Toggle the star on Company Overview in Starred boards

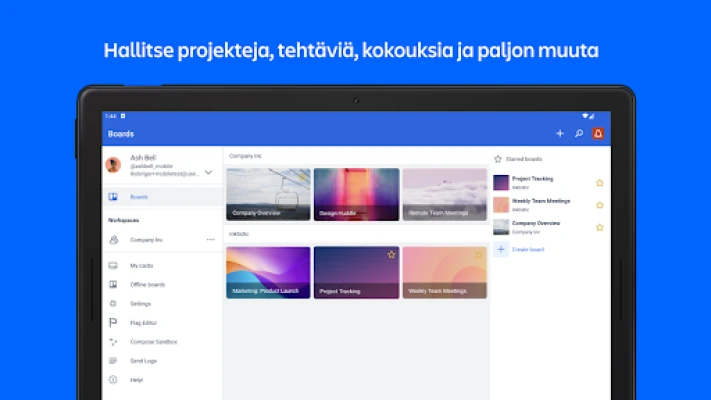click(x=600, y=227)
